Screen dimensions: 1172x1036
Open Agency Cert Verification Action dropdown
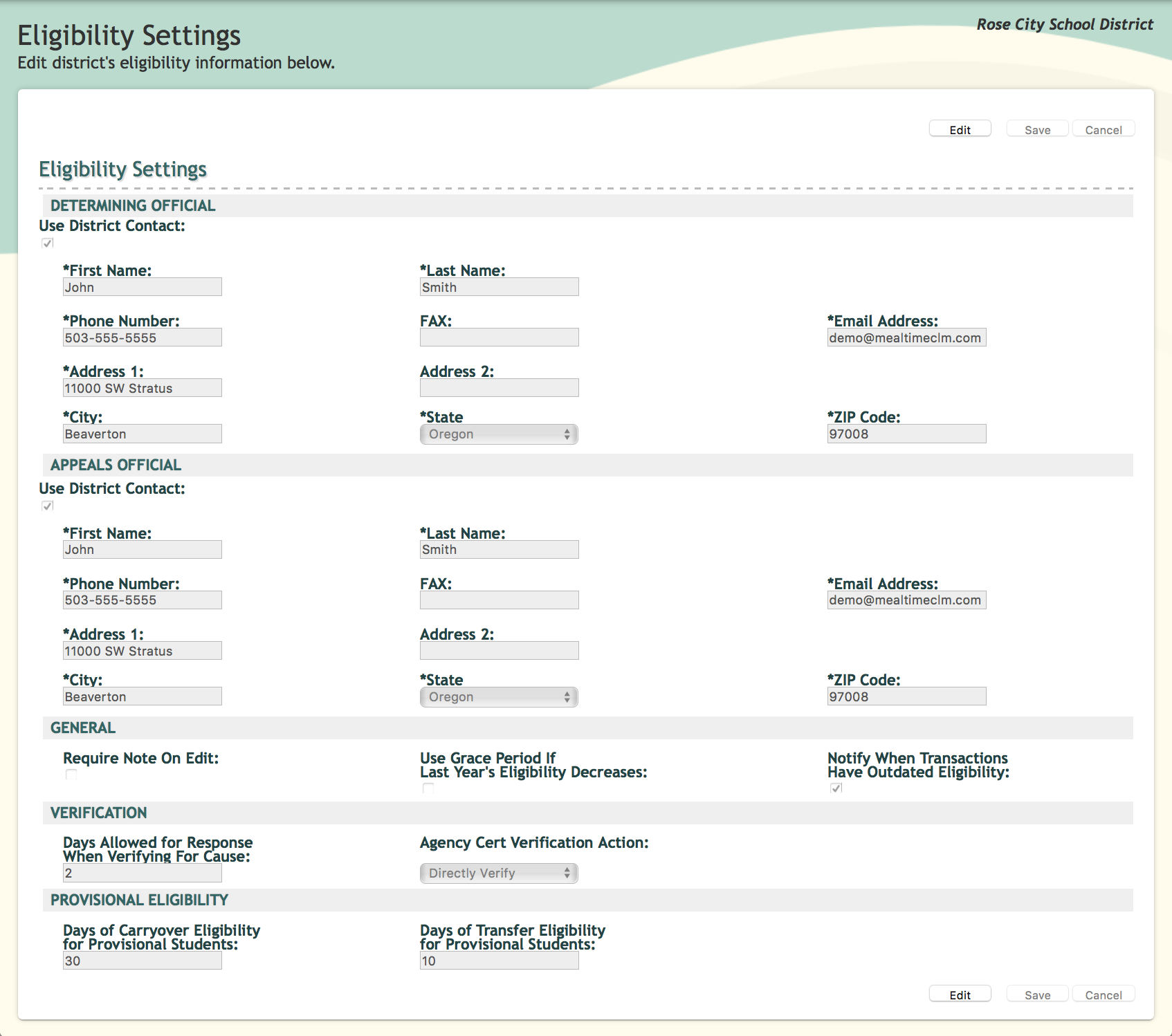(499, 873)
